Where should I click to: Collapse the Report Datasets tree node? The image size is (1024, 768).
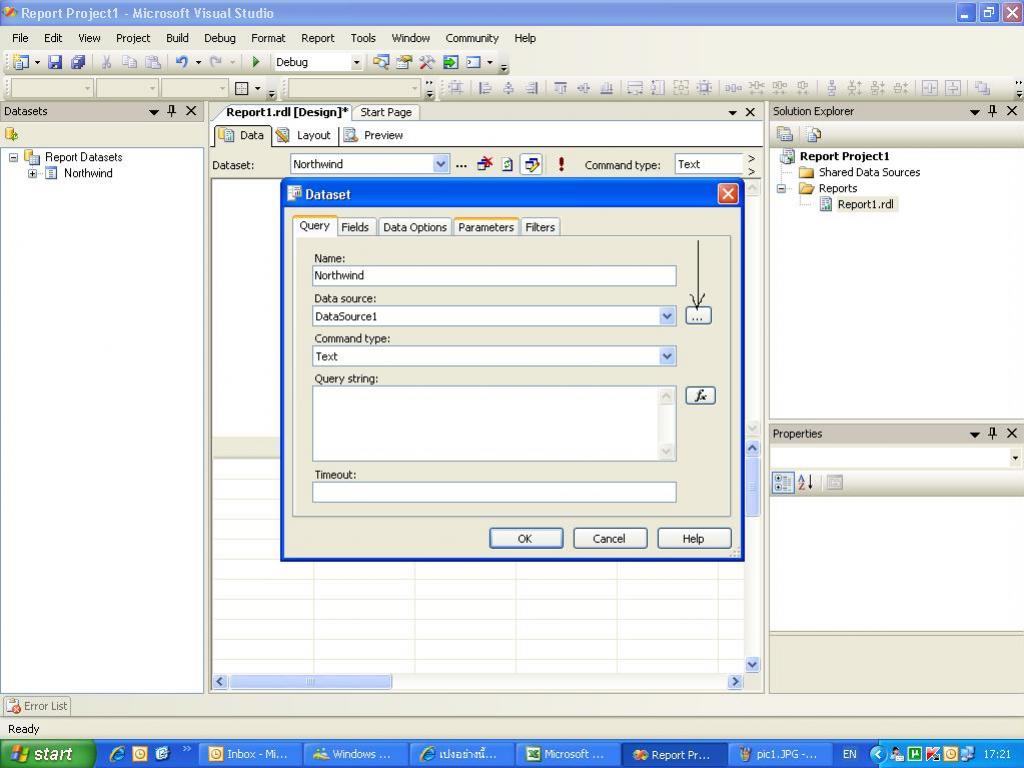click(13, 157)
